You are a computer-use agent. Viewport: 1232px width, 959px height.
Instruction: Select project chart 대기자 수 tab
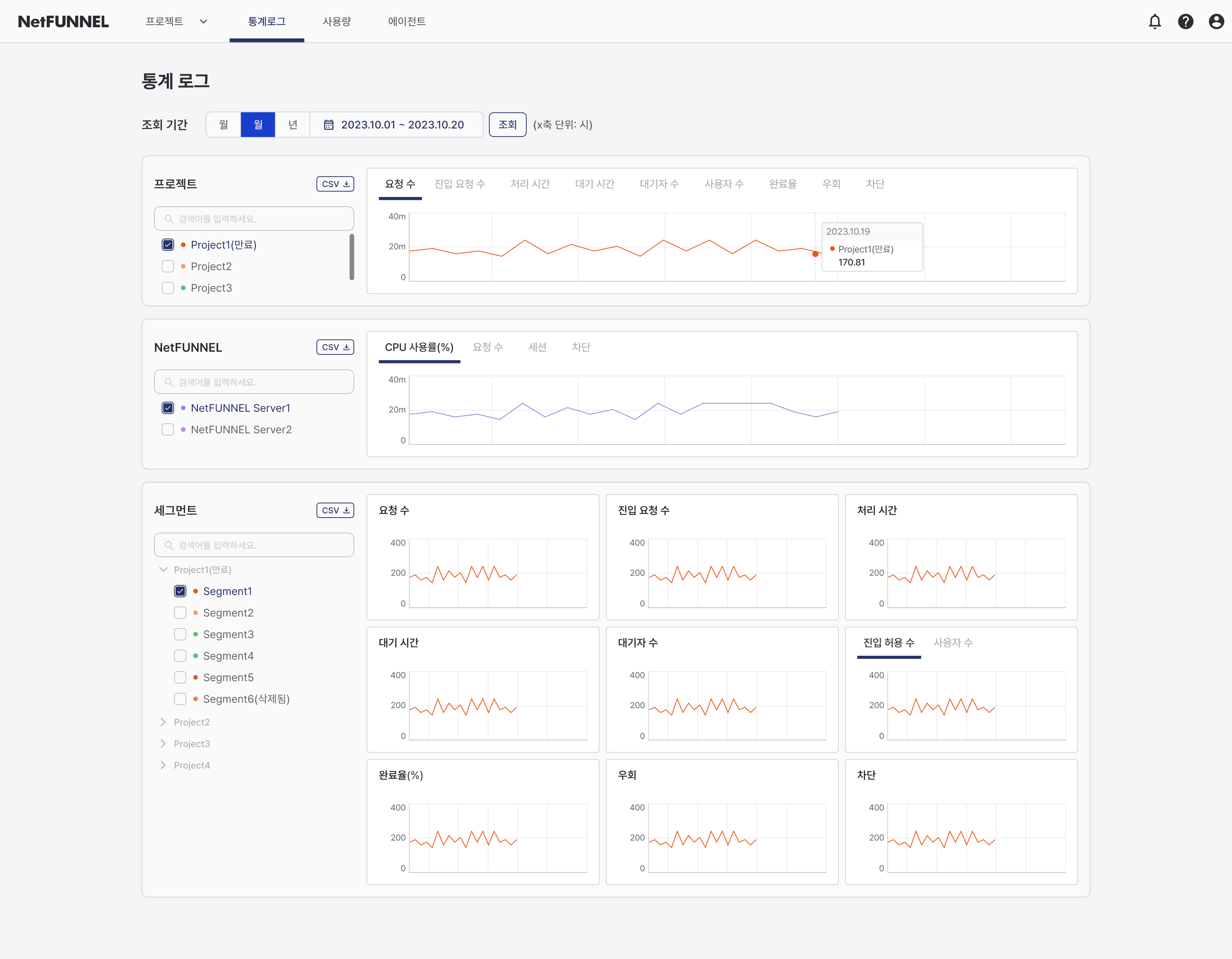[x=659, y=184]
